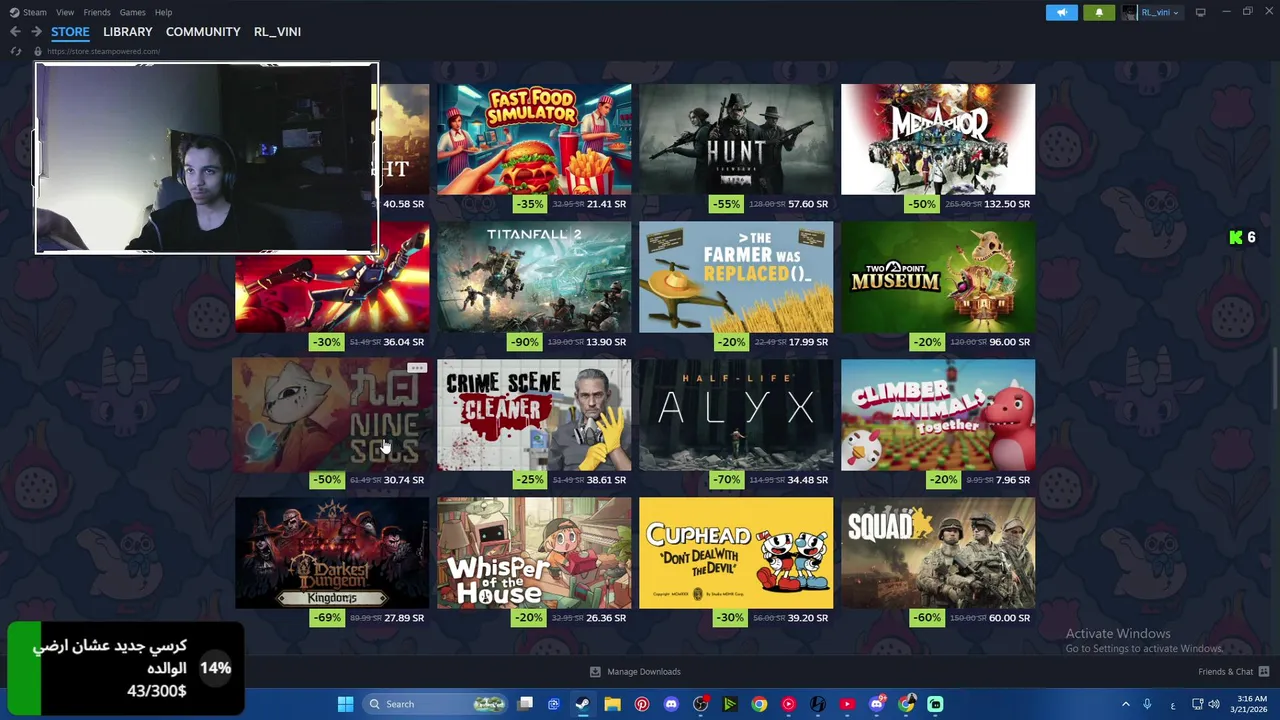Open Friends & Chat link
This screenshot has height=720, width=1280.
(1226, 672)
